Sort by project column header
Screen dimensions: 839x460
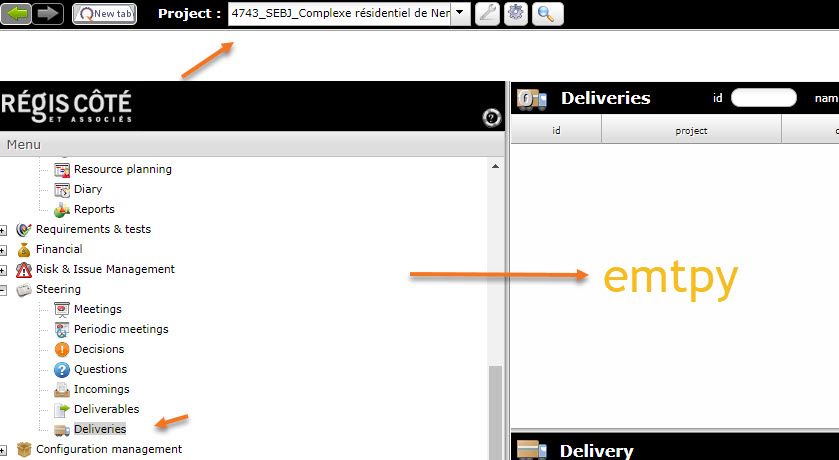point(691,131)
